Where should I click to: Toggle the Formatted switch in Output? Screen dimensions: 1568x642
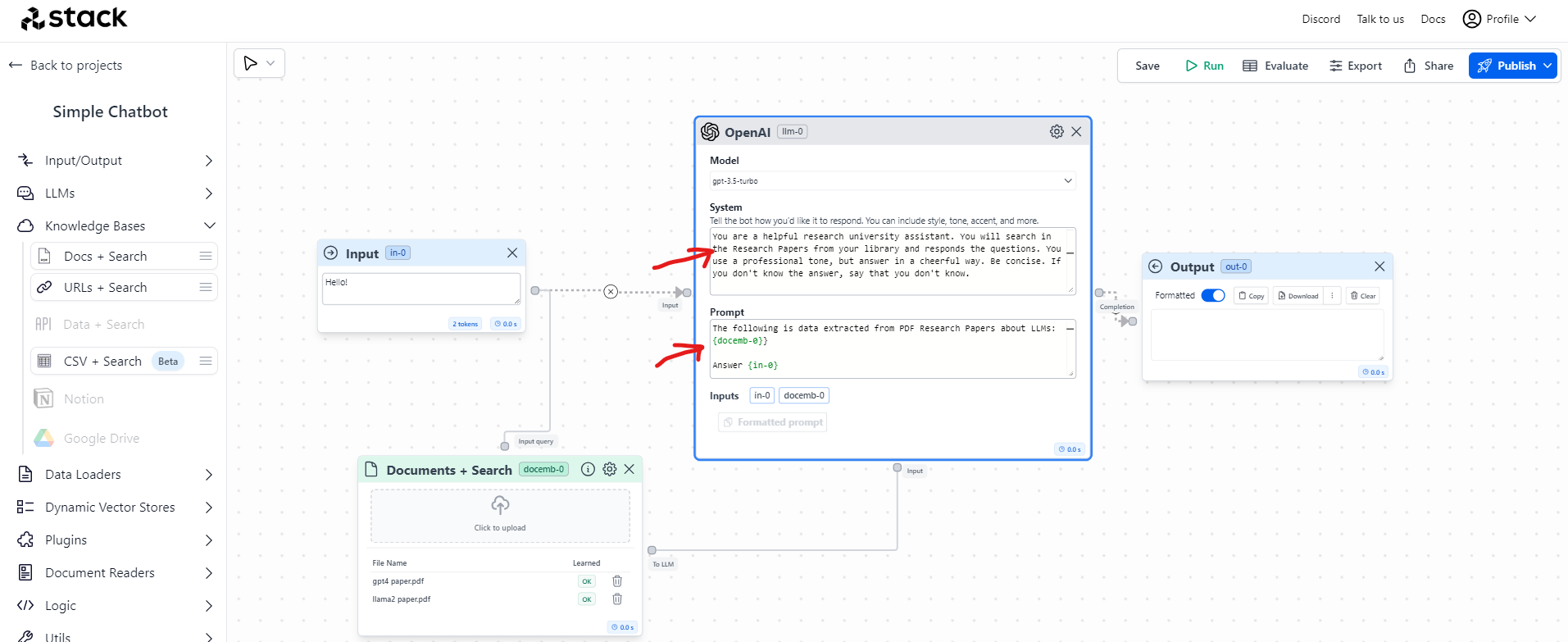point(1213,295)
